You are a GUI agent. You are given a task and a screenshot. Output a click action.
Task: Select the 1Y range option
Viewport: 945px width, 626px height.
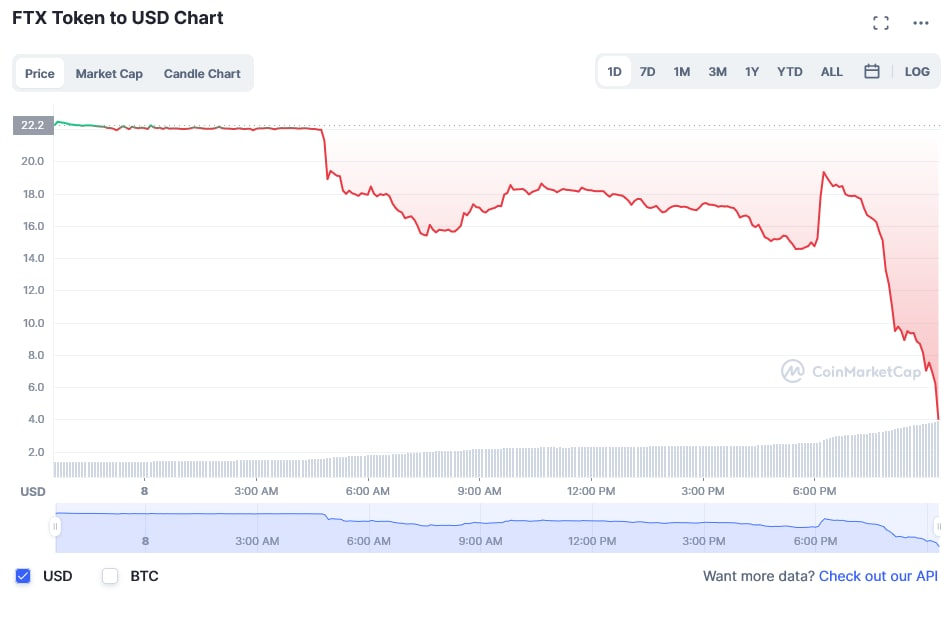tap(752, 71)
